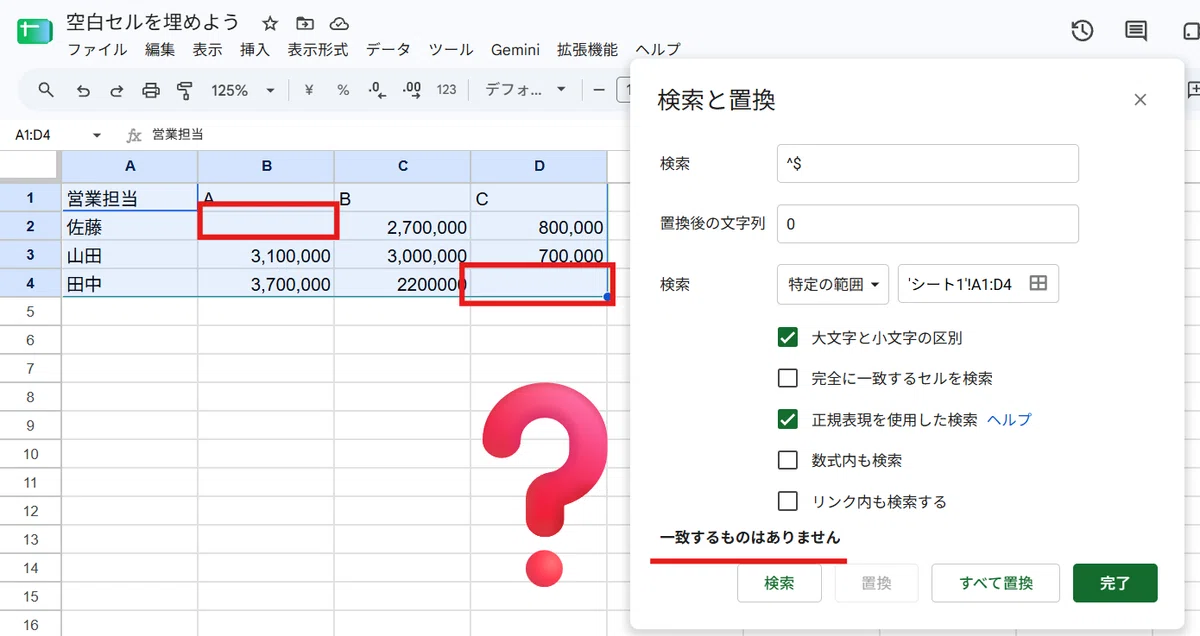The height and width of the screenshot is (636, 1200).
Task: Open the 123 number formats menu
Action: coord(446,90)
